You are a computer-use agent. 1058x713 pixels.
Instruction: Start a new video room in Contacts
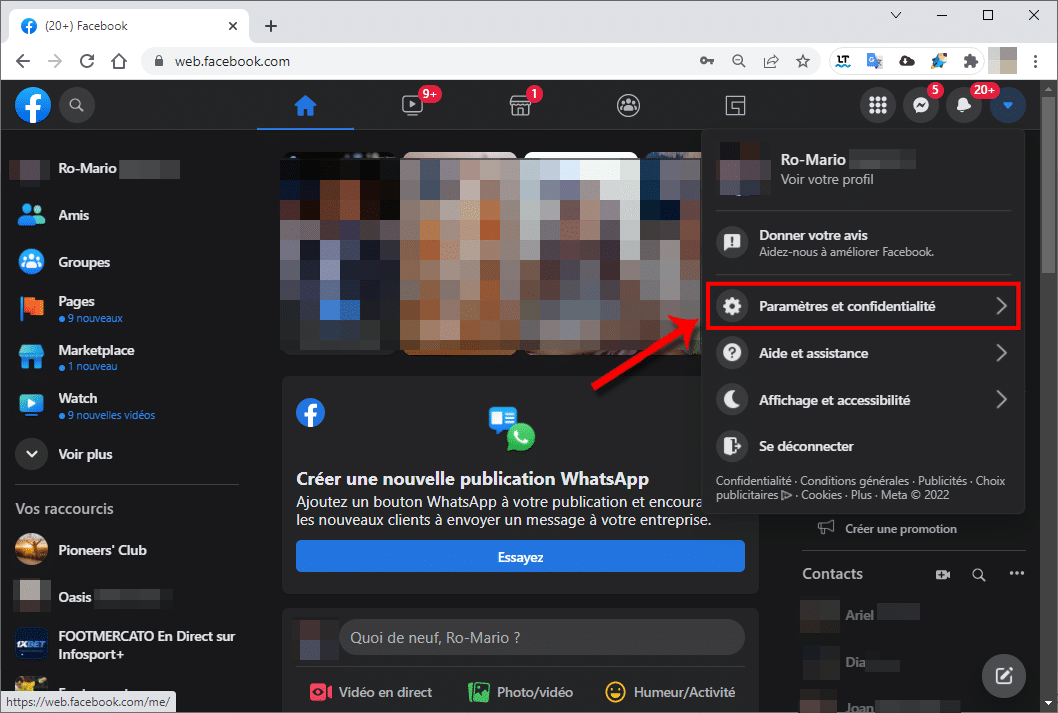click(943, 574)
